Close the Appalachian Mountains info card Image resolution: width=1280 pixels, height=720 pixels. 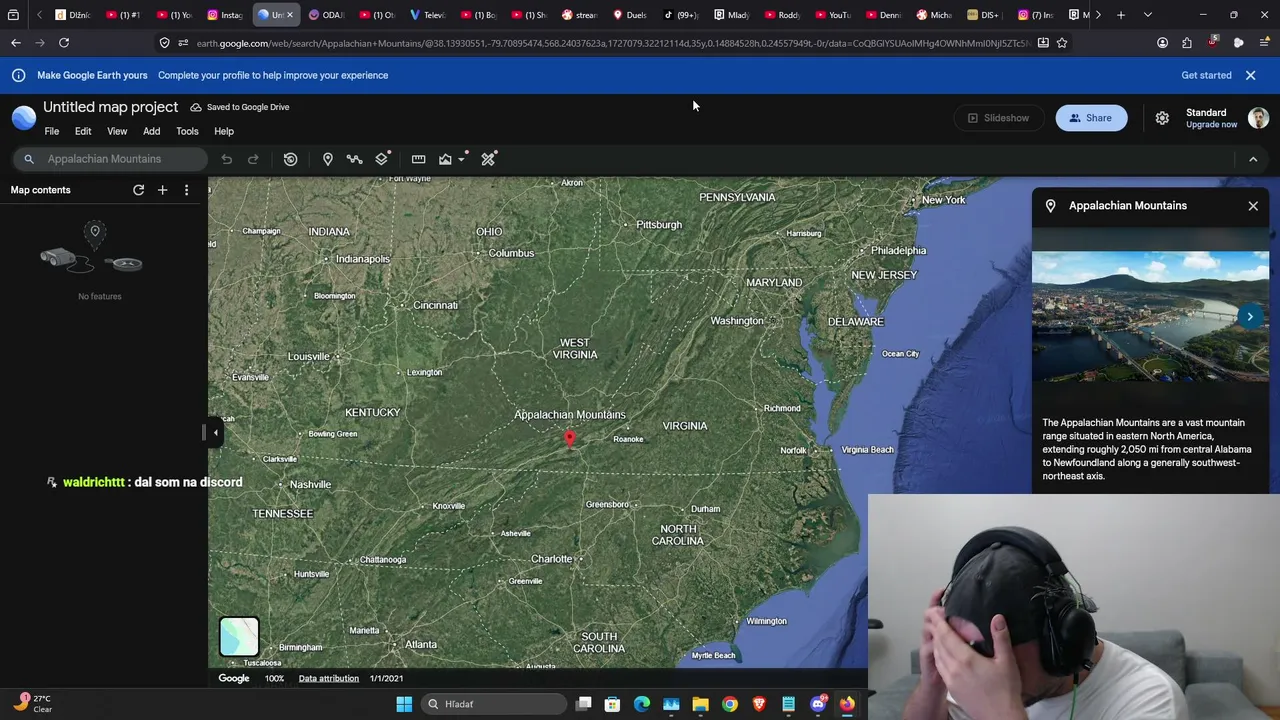(1253, 206)
